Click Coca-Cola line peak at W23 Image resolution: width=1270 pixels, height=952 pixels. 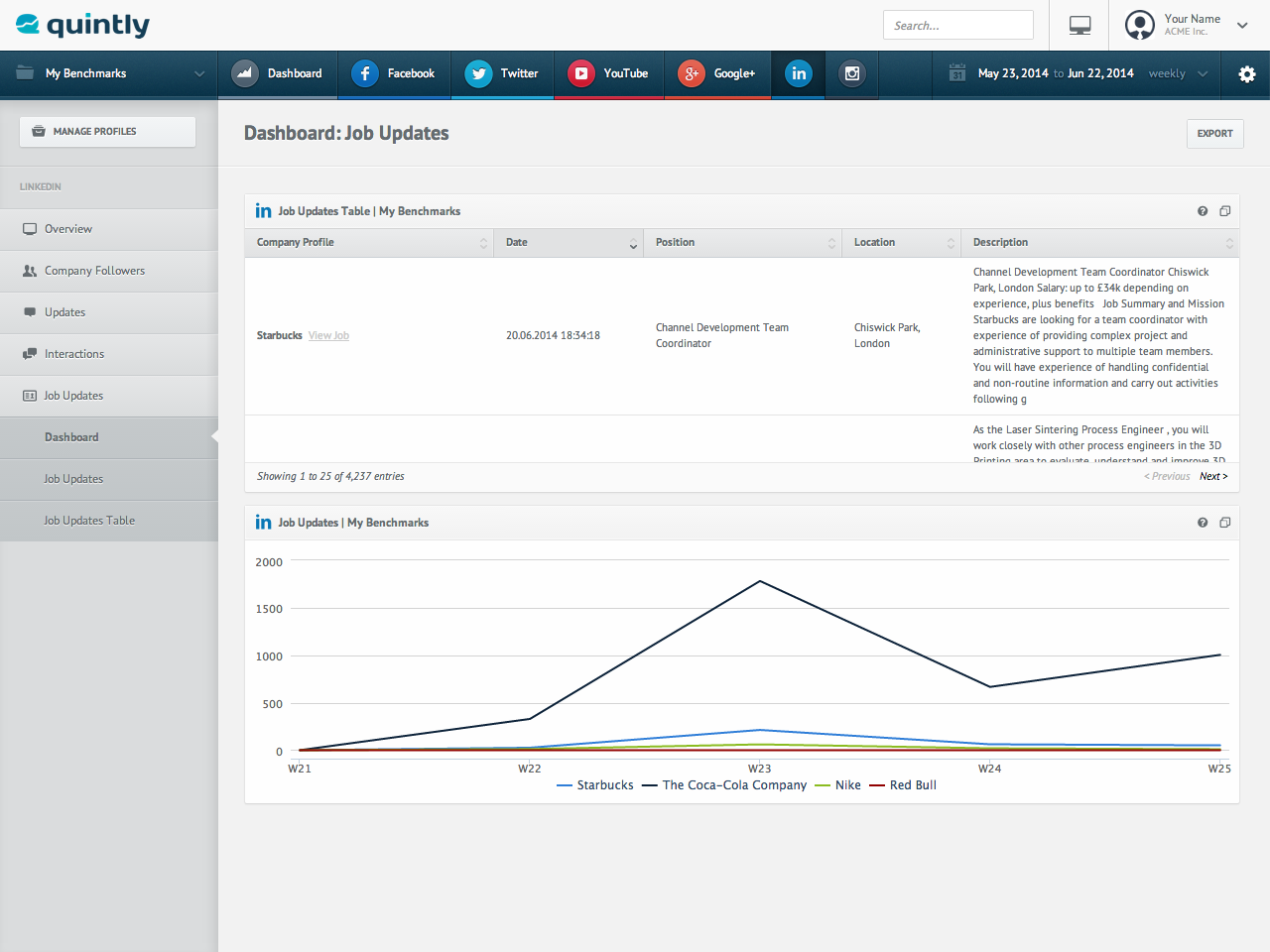[x=760, y=581]
